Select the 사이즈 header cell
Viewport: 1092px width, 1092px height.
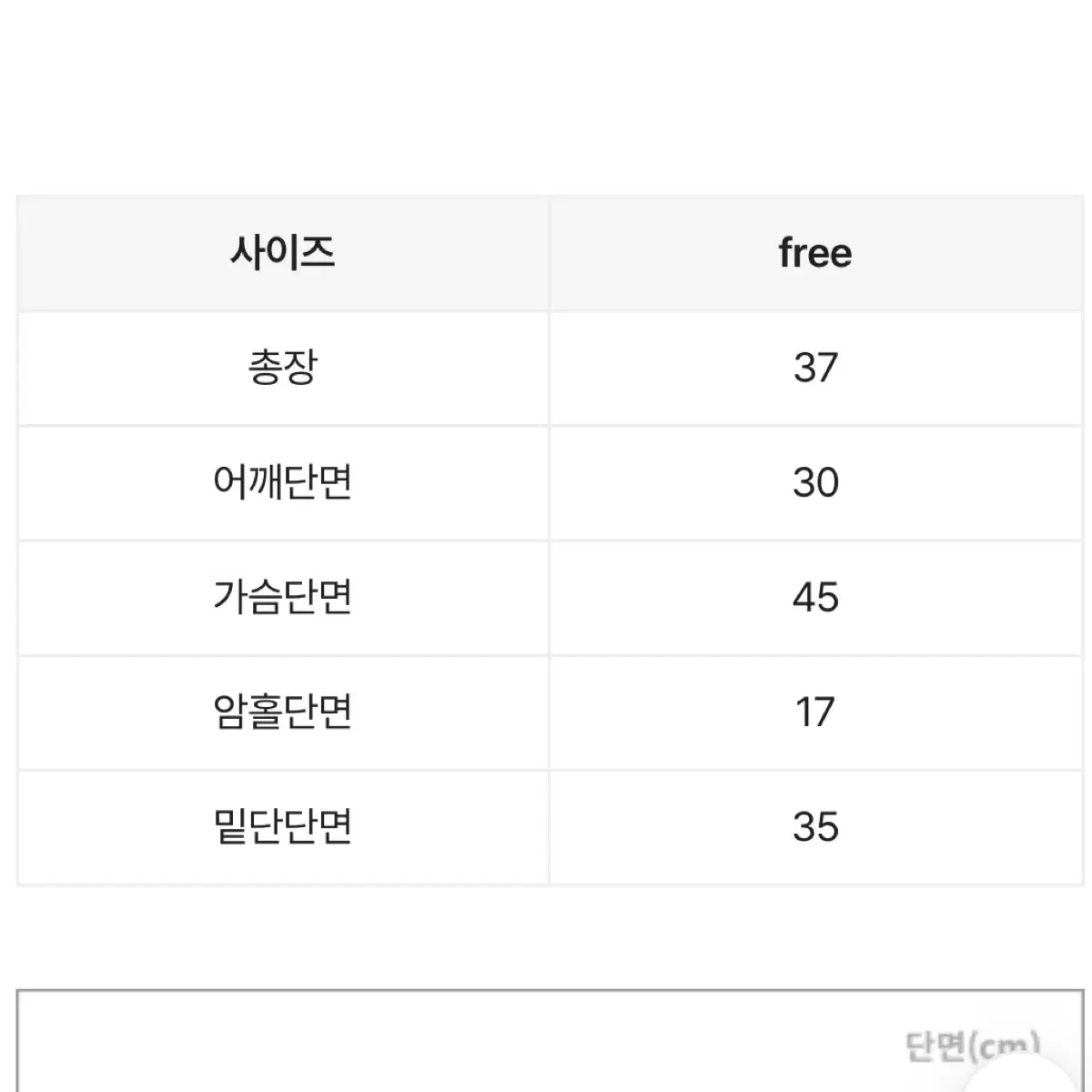(x=283, y=253)
